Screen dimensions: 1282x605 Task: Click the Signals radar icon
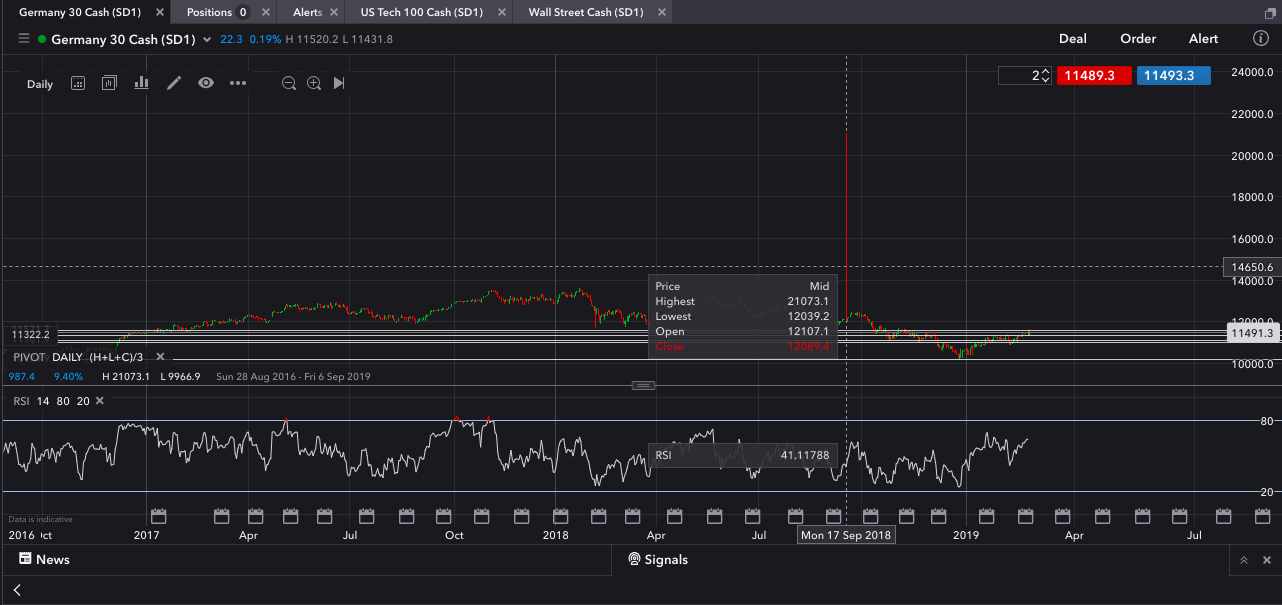coord(634,559)
